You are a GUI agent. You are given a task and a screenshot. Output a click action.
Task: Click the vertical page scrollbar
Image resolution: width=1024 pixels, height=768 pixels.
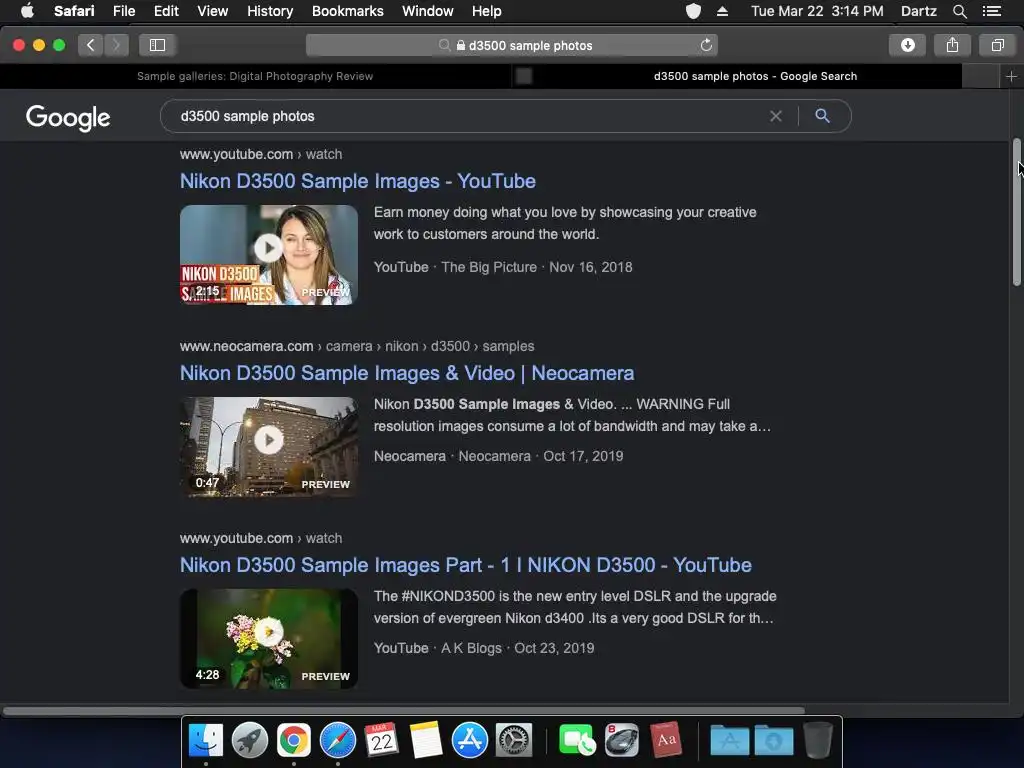pyautogui.click(x=1017, y=212)
